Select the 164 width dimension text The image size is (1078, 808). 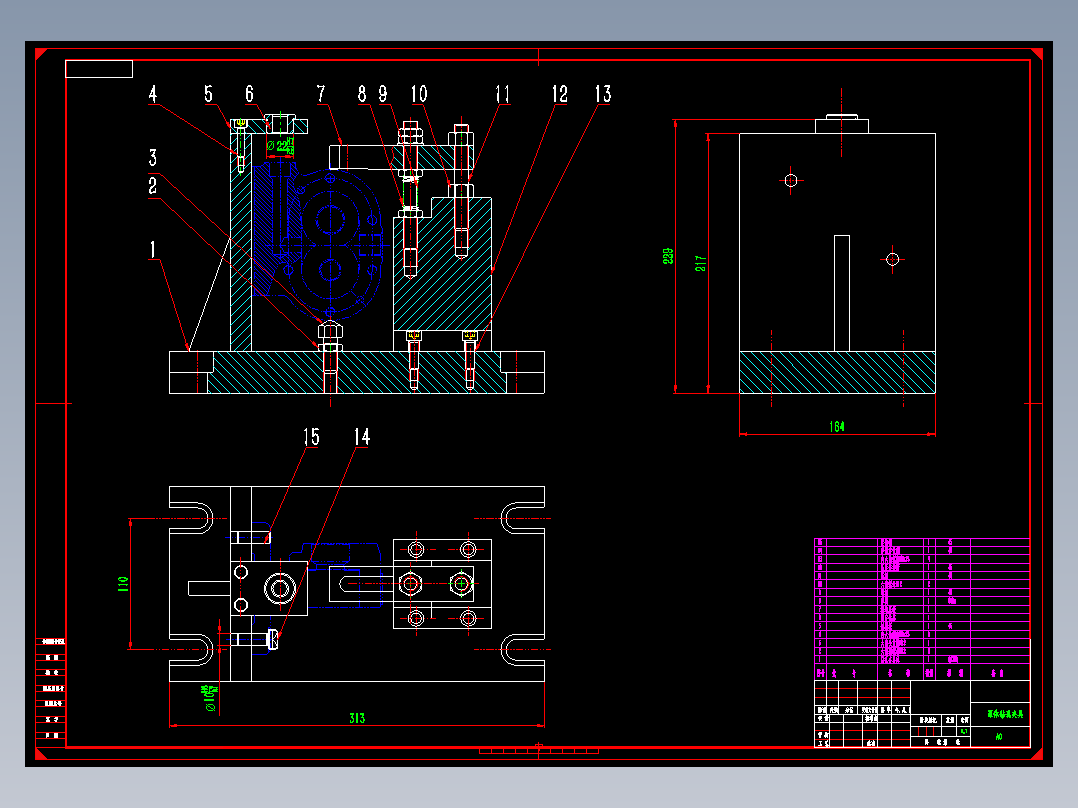click(x=837, y=427)
